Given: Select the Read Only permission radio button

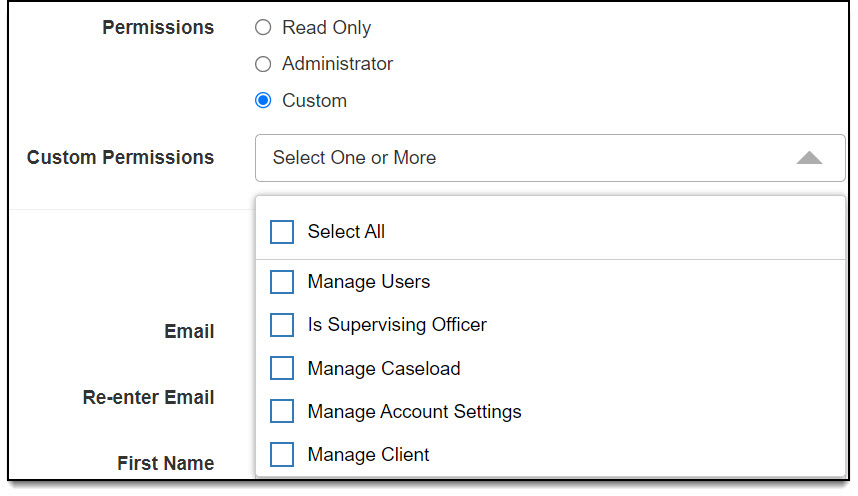Looking at the screenshot, I should click(263, 28).
